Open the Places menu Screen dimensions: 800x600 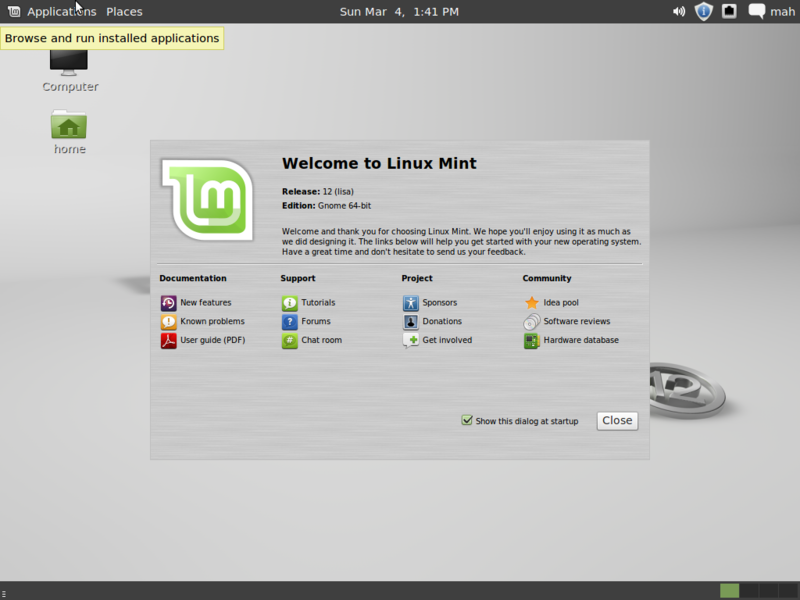(124, 11)
